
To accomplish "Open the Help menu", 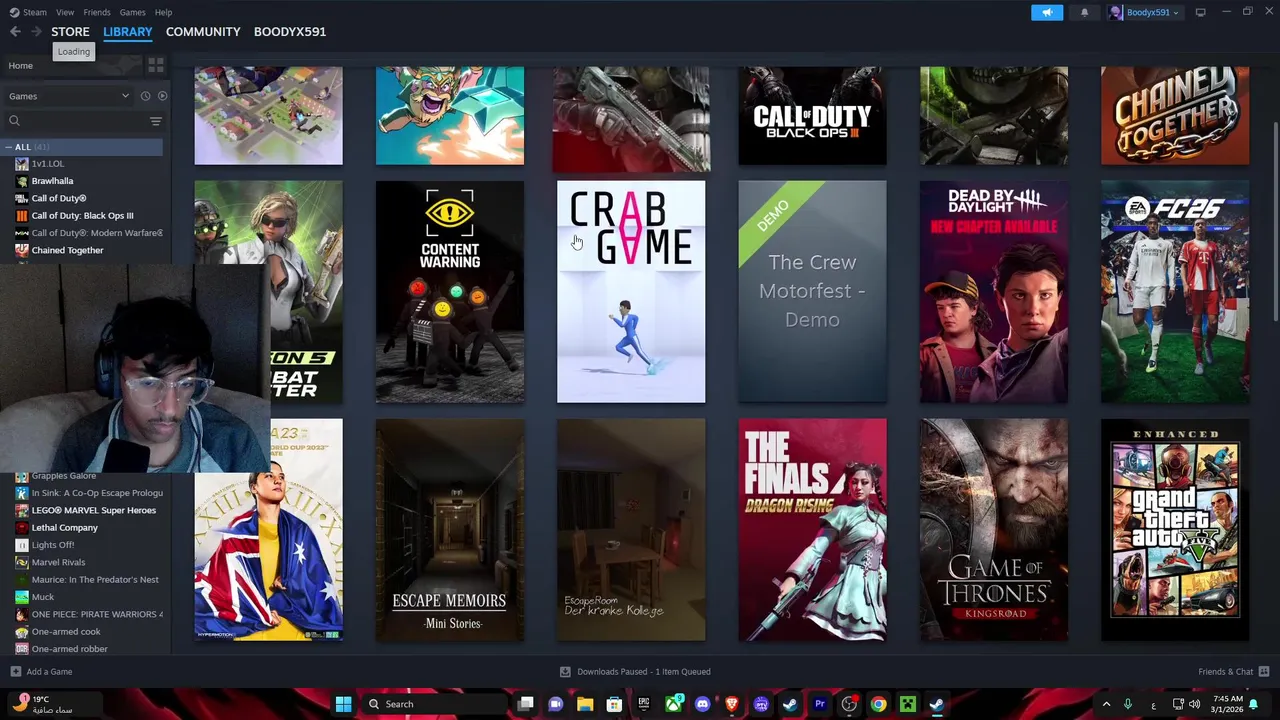I will tap(163, 12).
